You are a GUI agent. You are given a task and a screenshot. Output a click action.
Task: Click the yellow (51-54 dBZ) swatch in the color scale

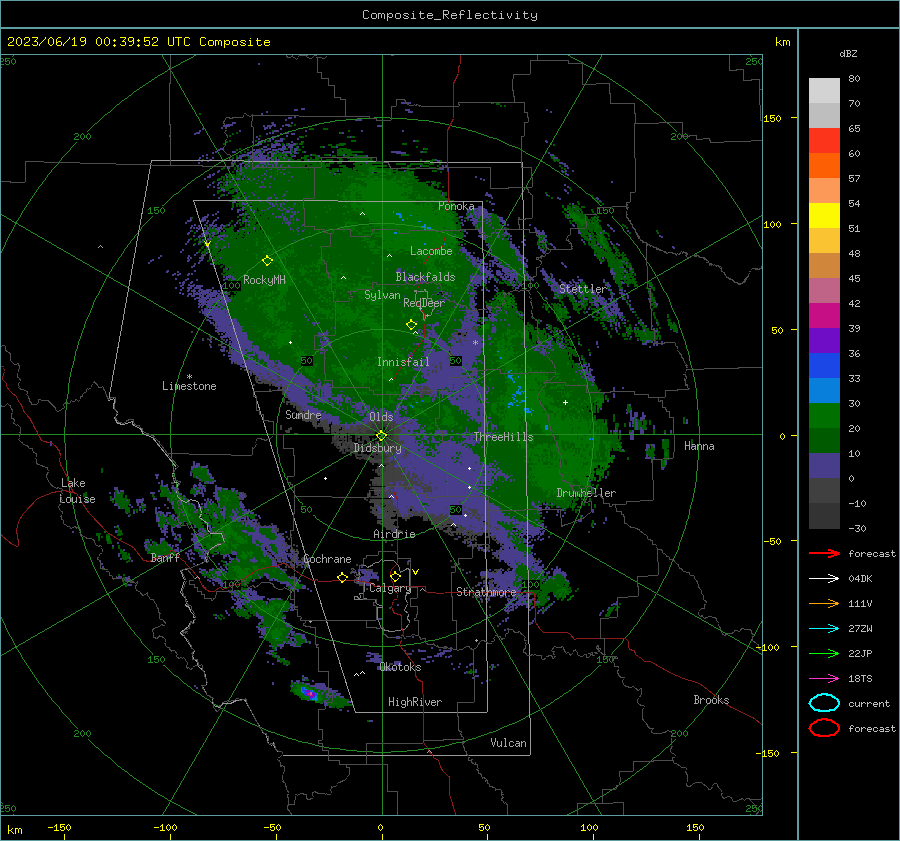(824, 216)
